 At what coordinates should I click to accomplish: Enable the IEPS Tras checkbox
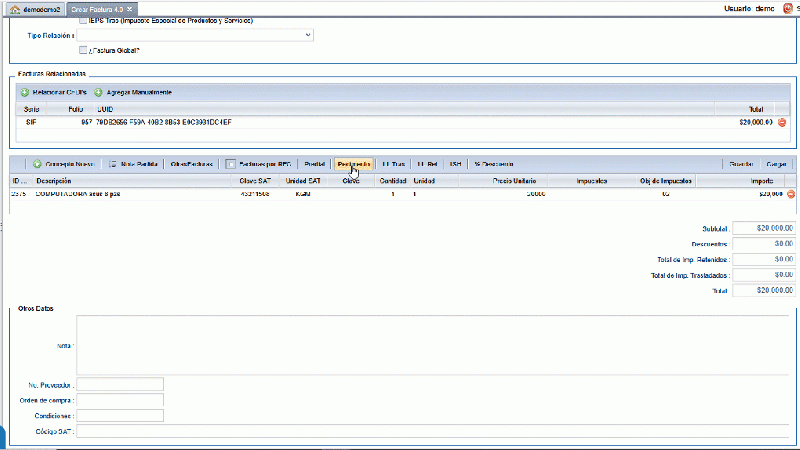click(83, 20)
